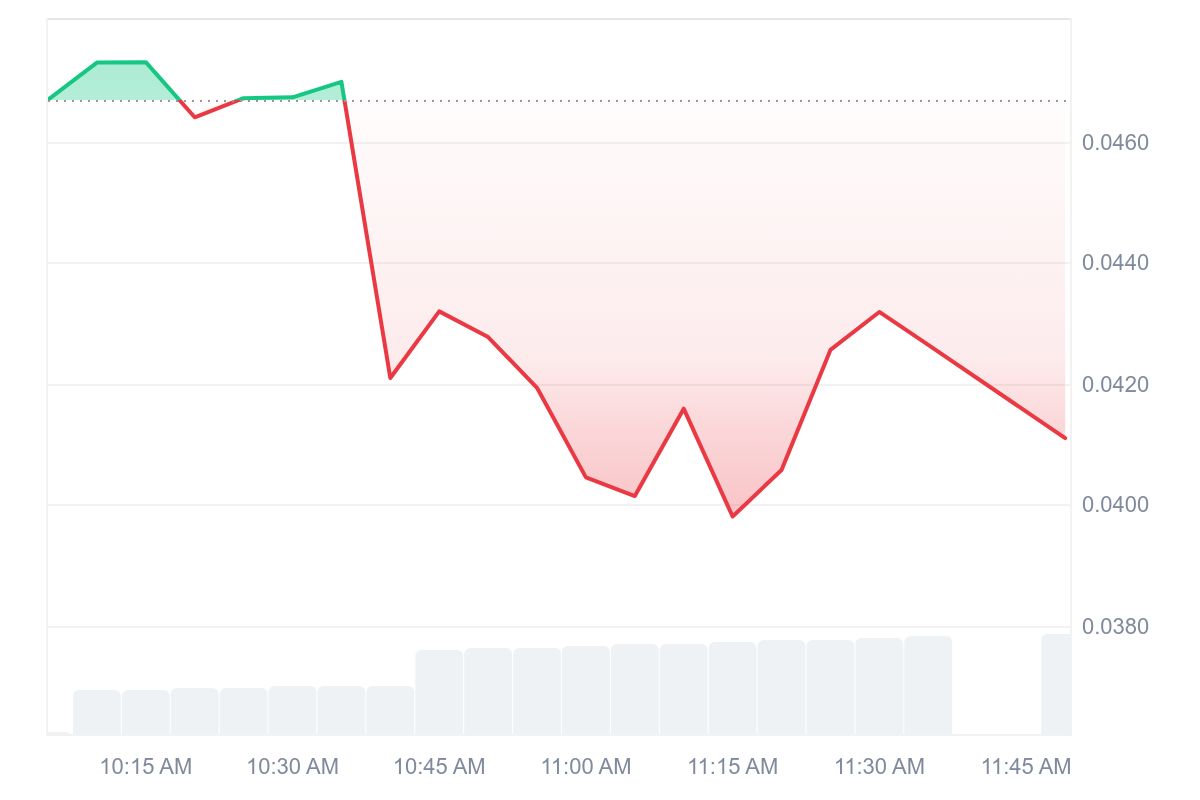
Task: Select the green peak at chart start
Action: click(122, 62)
